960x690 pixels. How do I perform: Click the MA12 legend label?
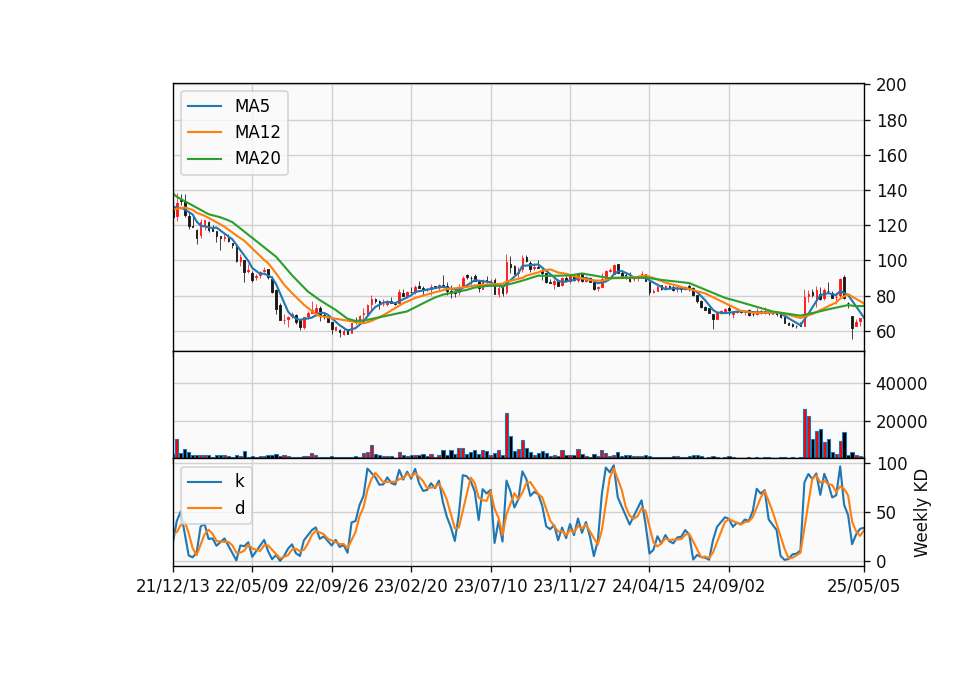point(257,132)
